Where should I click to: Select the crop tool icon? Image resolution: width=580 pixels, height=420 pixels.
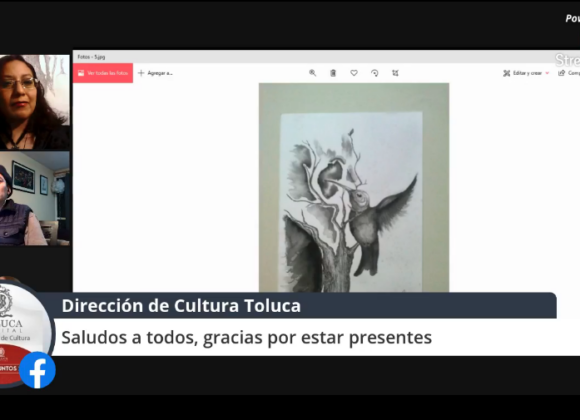tap(395, 73)
